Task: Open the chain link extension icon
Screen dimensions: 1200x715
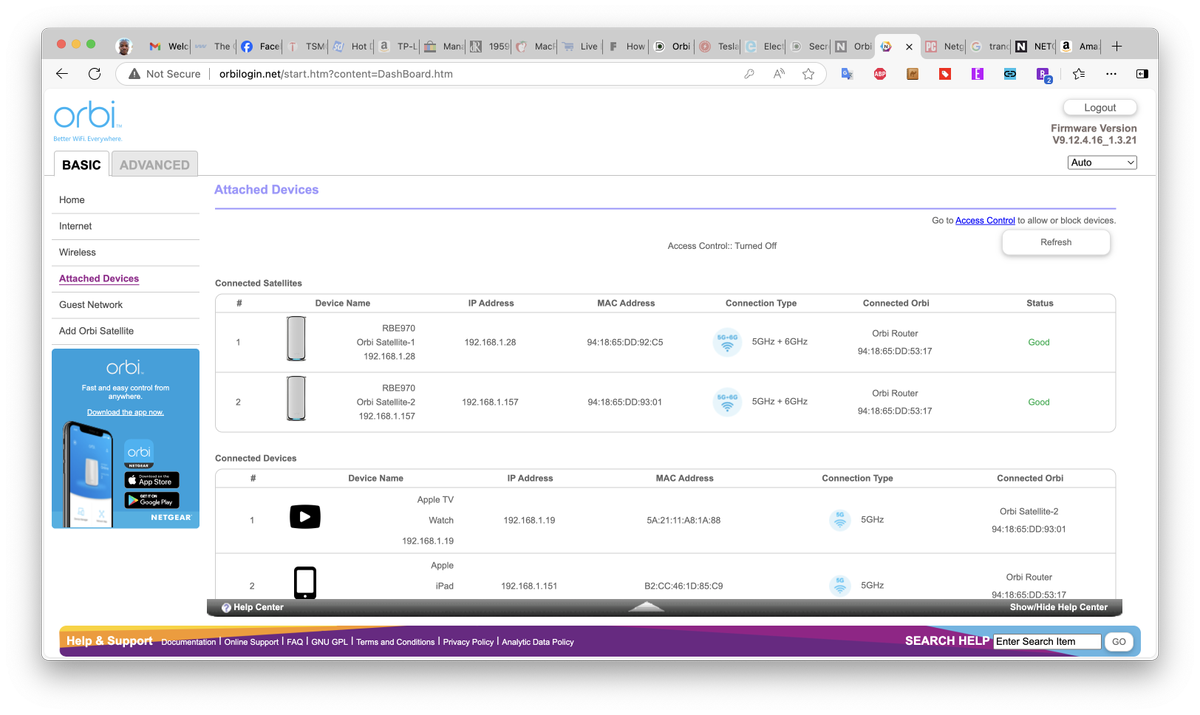Action: 1010,74
